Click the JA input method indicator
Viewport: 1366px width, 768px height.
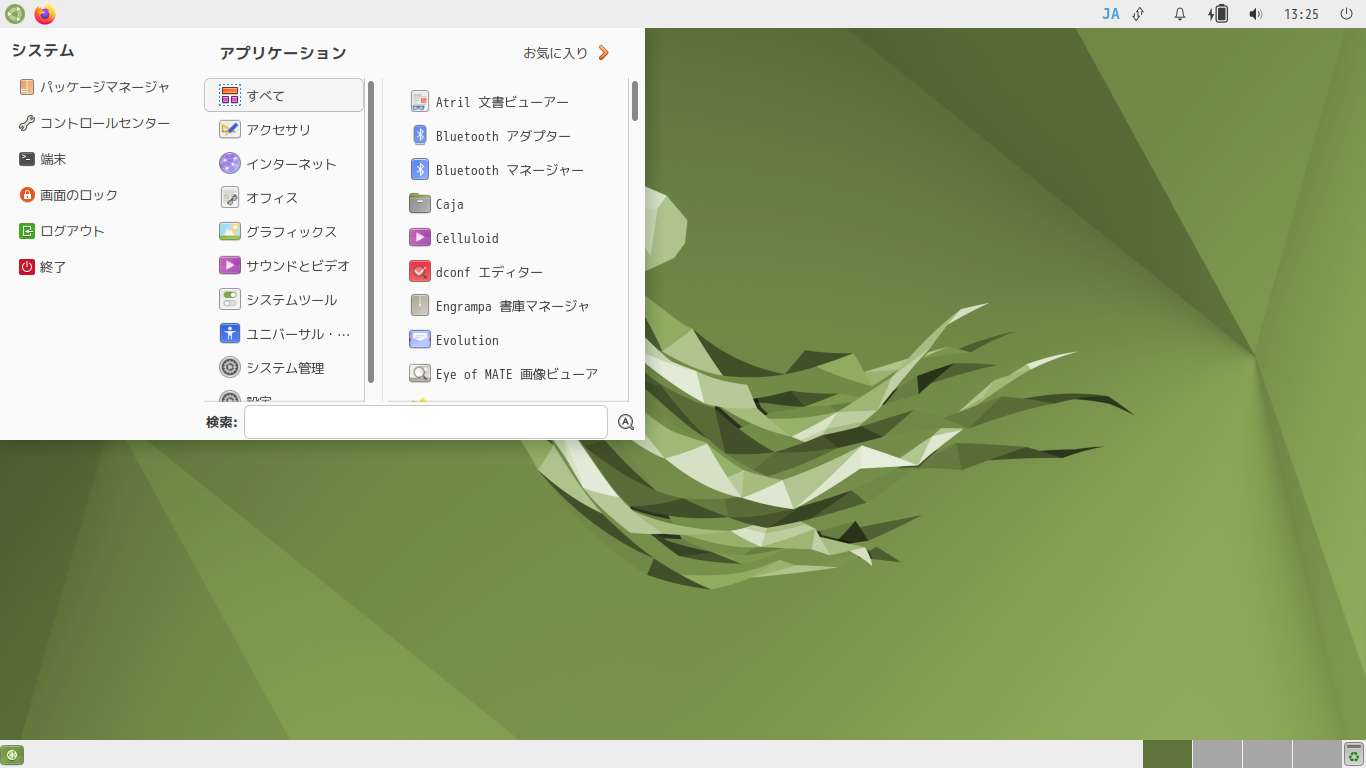click(1111, 14)
